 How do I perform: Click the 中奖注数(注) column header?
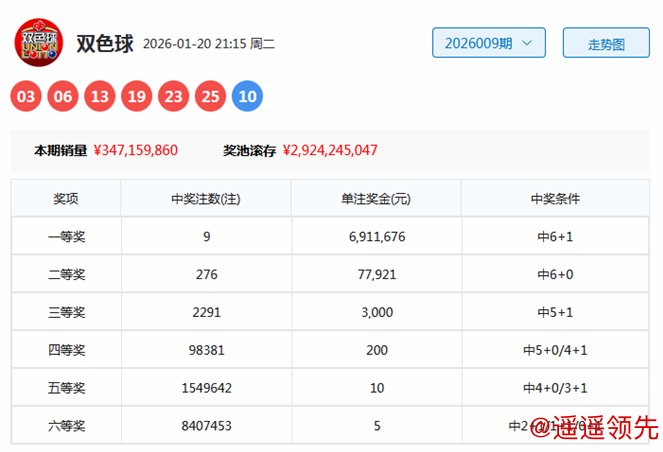point(205,199)
